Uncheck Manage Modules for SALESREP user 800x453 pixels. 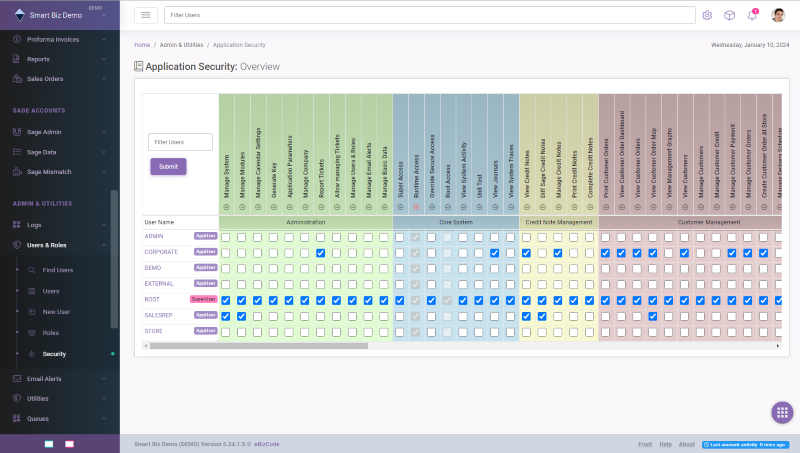242,316
